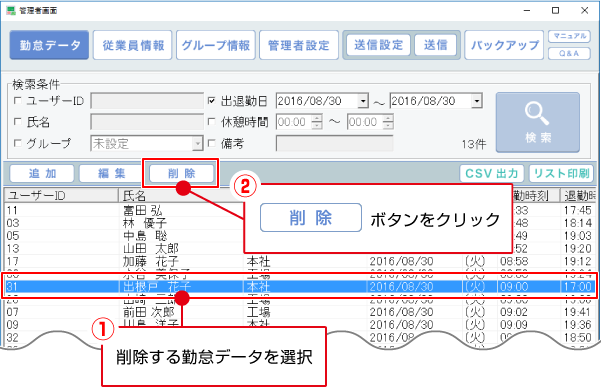Viewport: 601px width, 388px height.
Task: Click the CSV出力 export button
Action: (x=492, y=173)
